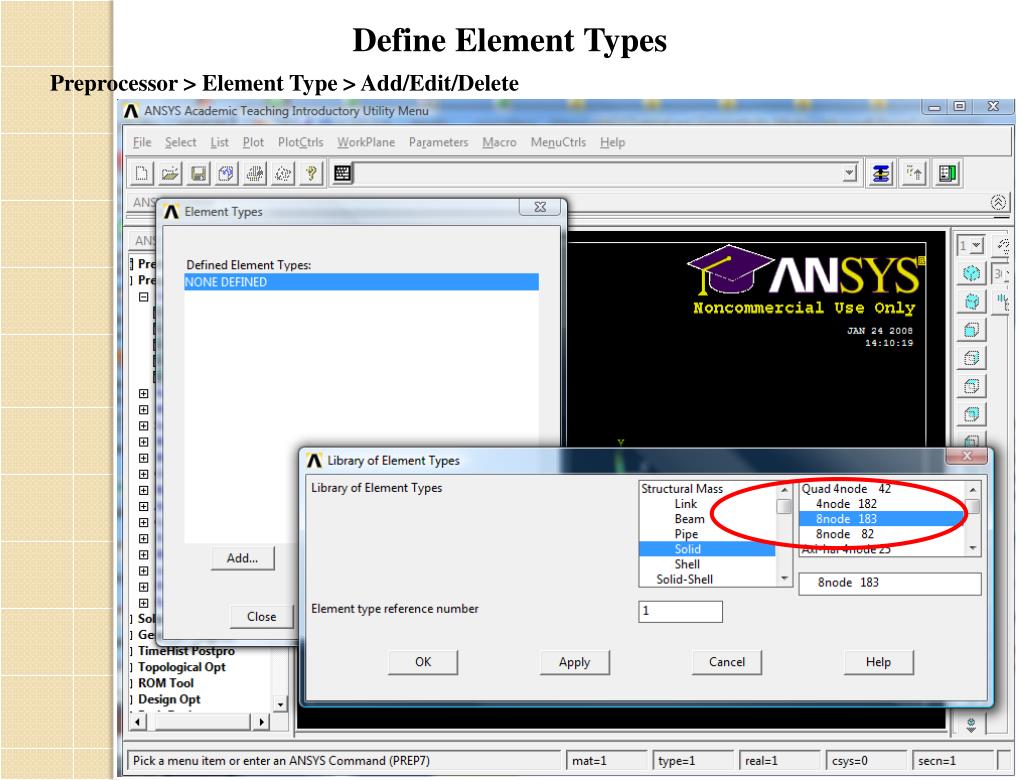Open the Help menu in menu bar
Viewport: 1023px width, 780px height.
[612, 142]
